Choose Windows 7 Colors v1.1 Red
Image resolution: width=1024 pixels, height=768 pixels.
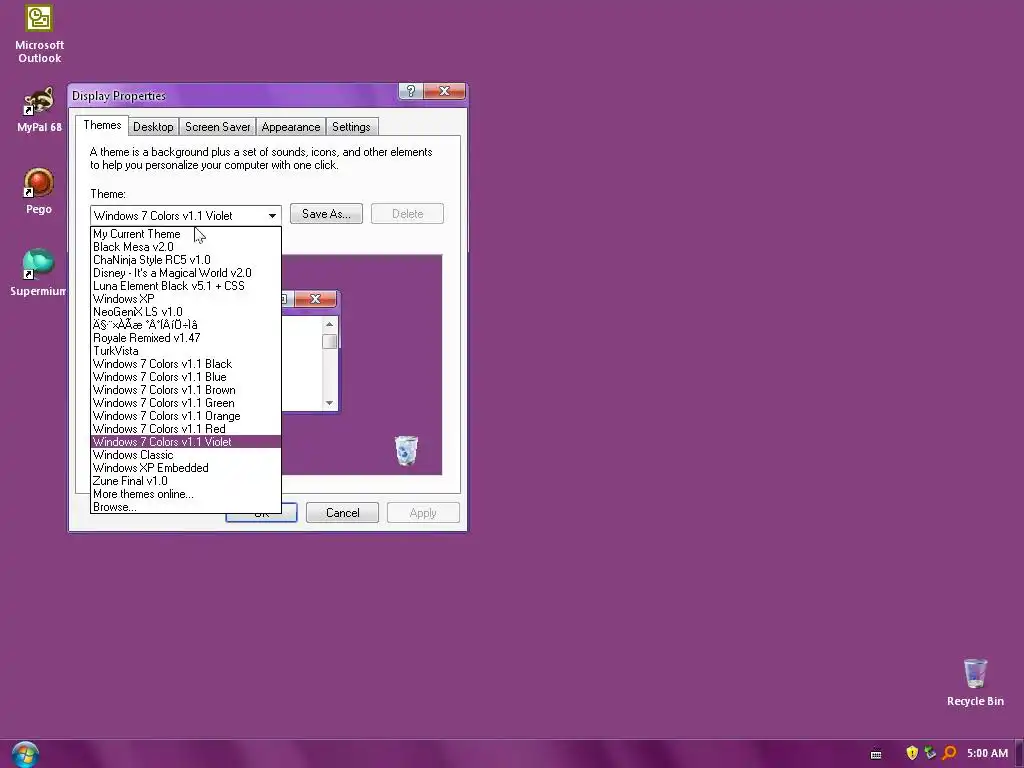coord(185,429)
